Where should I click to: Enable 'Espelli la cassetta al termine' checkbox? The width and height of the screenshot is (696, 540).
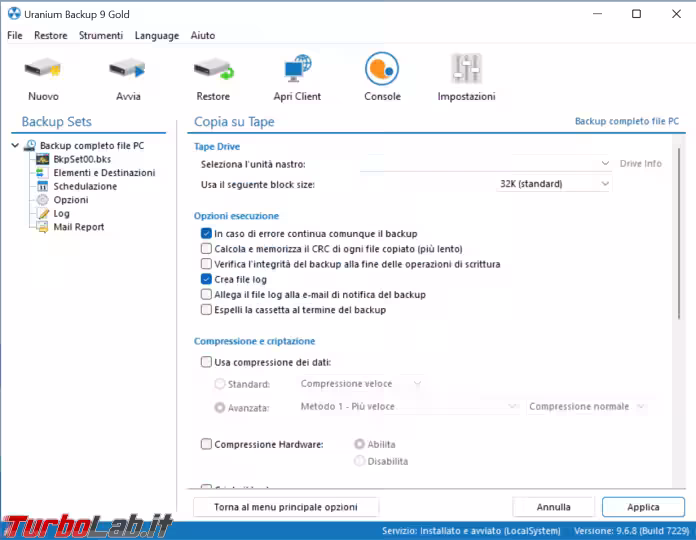pos(206,310)
